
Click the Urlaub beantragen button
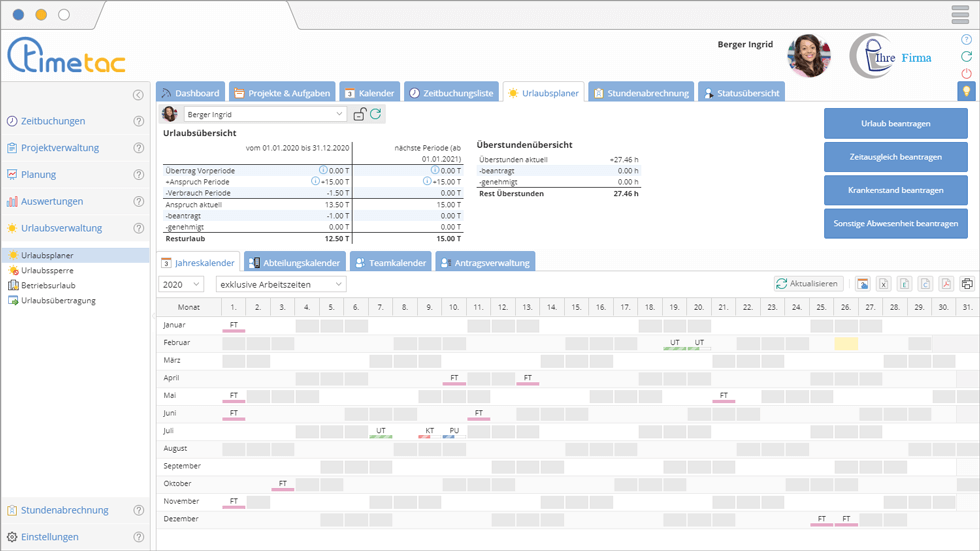(x=895, y=124)
